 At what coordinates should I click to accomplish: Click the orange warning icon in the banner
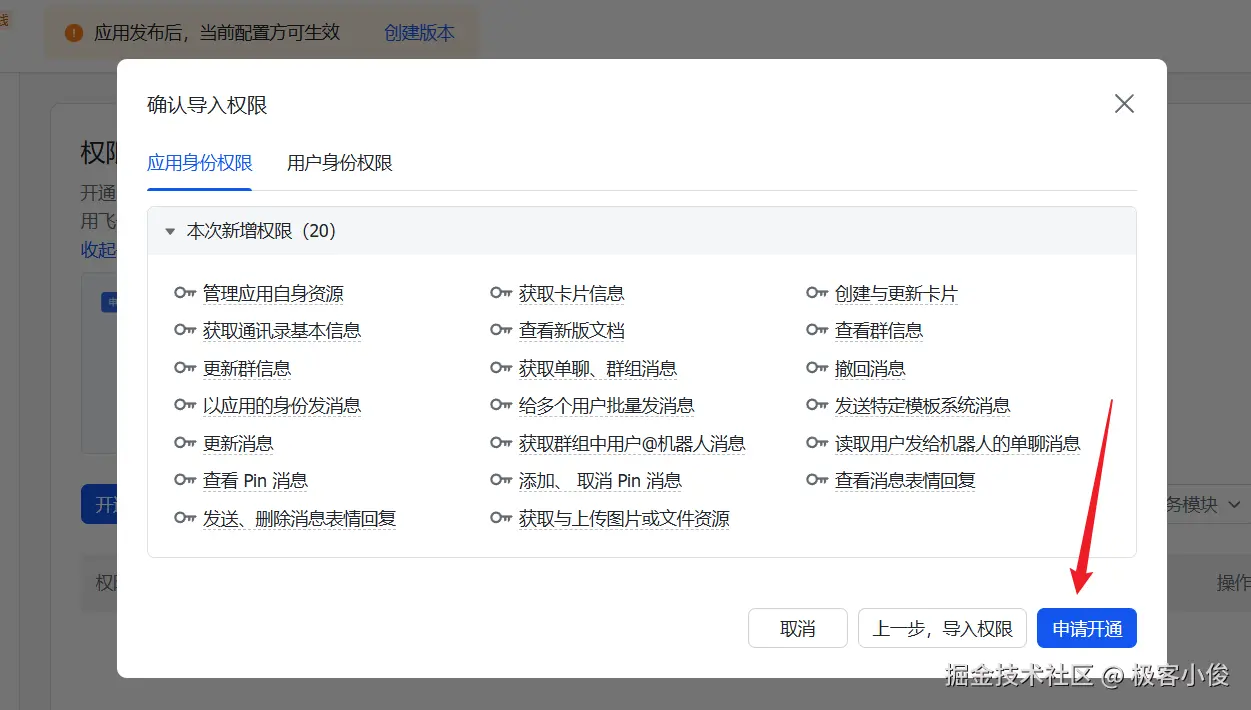[x=73, y=33]
